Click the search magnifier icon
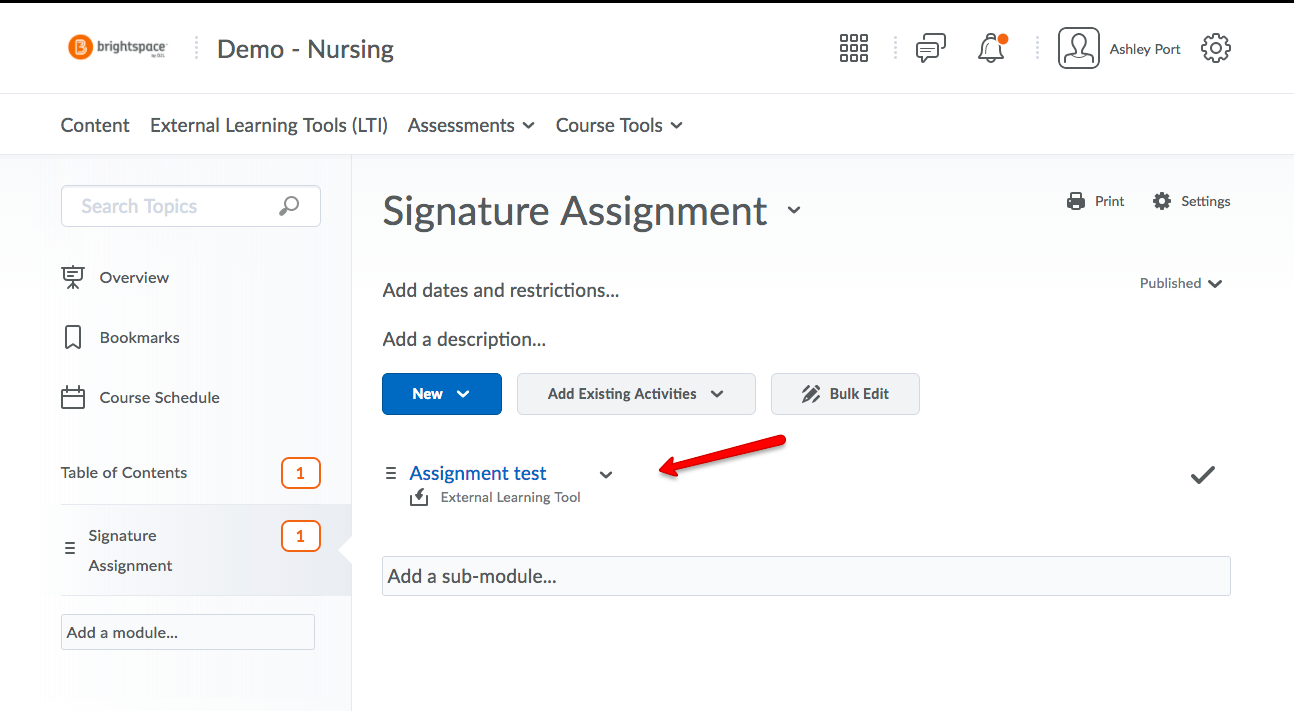Screen dimensions: 1294x711 [x=289, y=206]
